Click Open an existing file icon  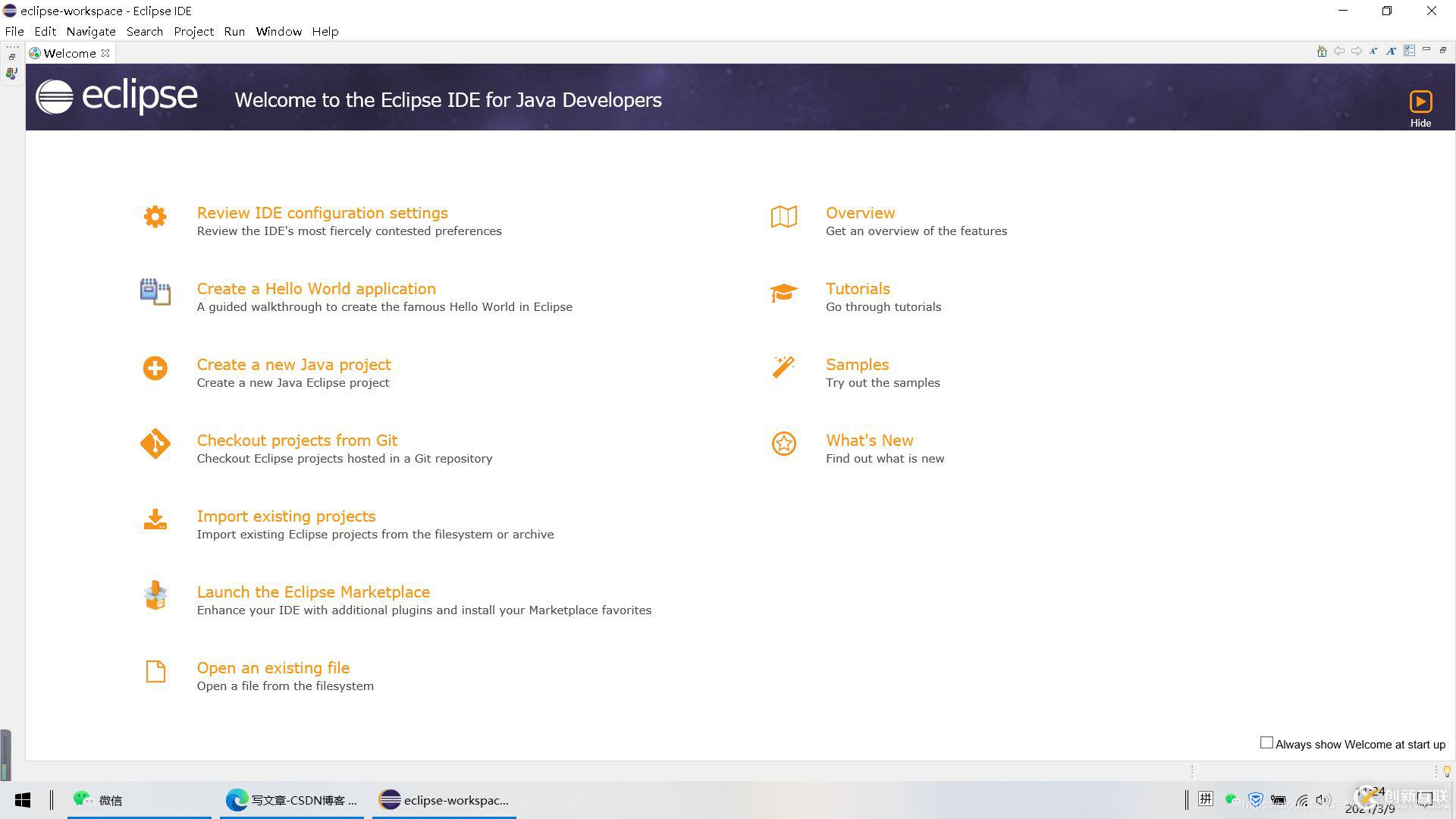point(154,671)
